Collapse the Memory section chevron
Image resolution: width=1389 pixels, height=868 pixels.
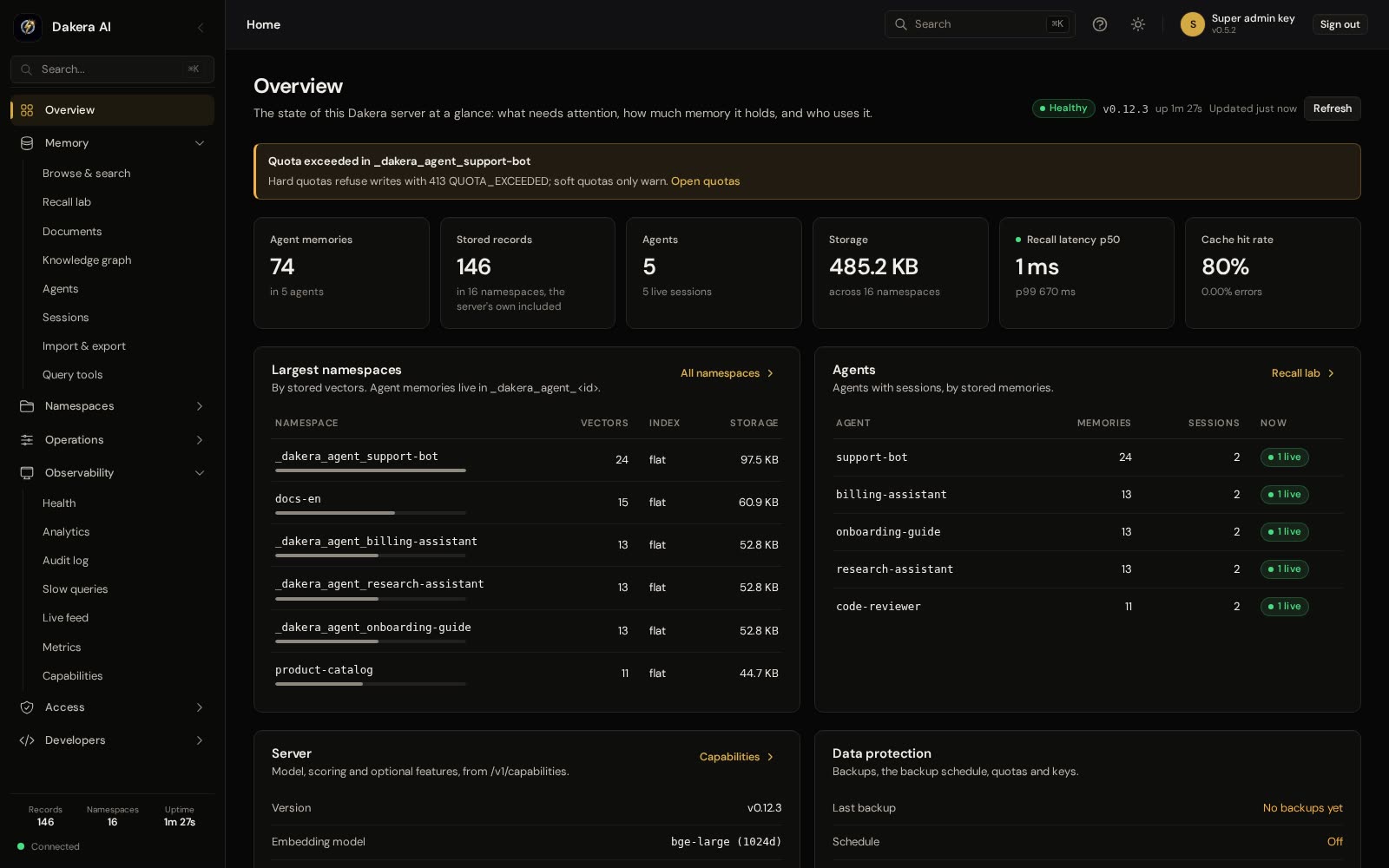point(200,143)
